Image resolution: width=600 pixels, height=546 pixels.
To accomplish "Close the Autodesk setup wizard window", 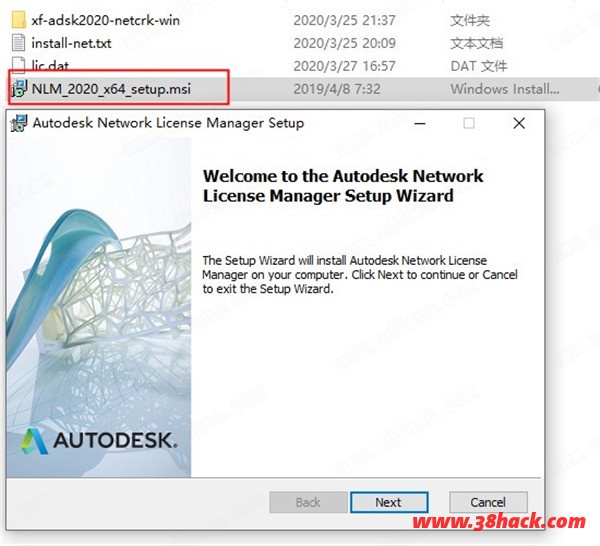I will pyautogui.click(x=519, y=123).
